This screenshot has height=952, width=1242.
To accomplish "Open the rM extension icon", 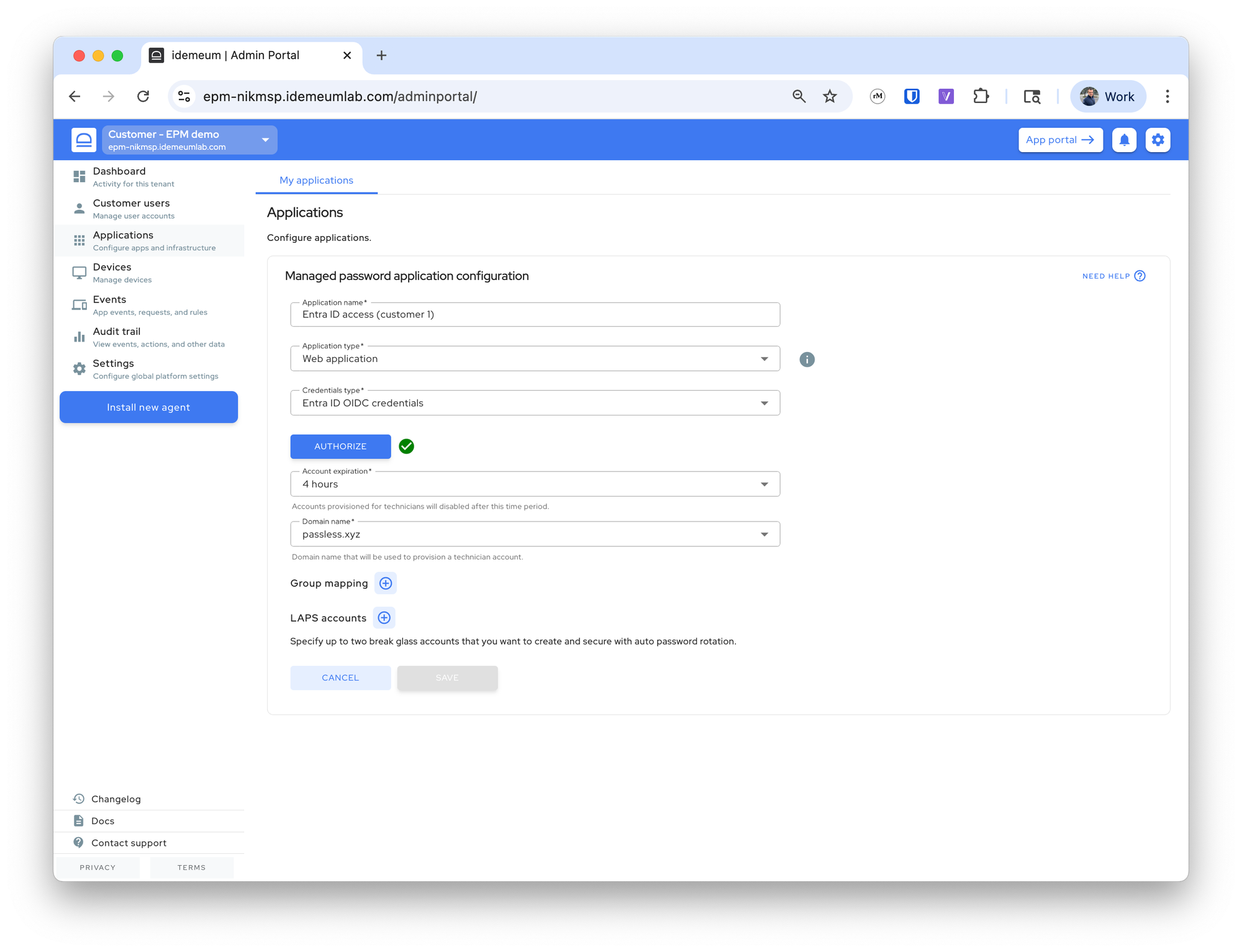I will 877,96.
